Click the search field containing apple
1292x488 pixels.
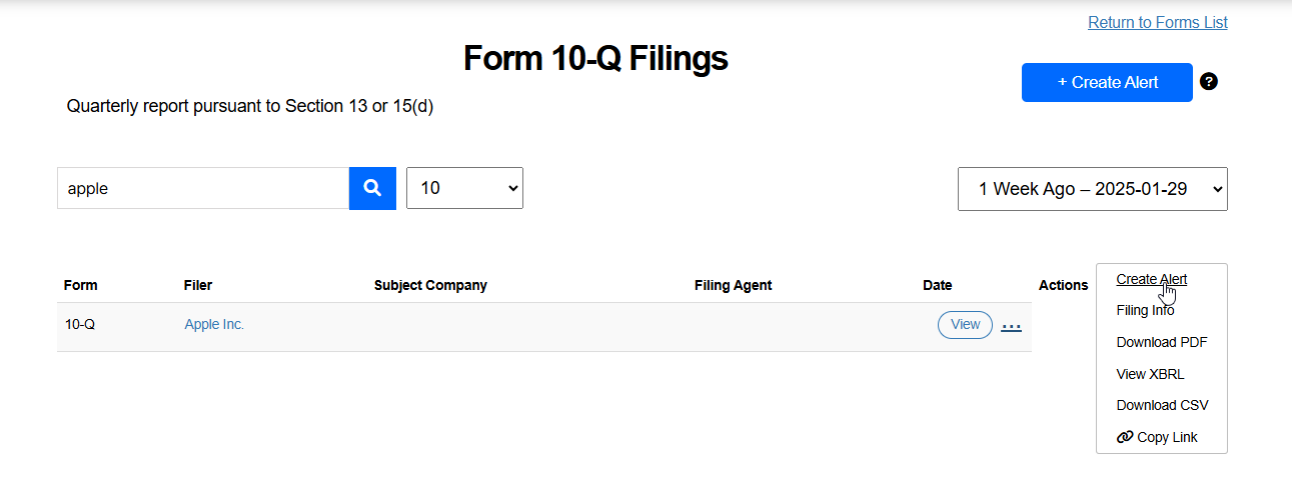coord(203,188)
